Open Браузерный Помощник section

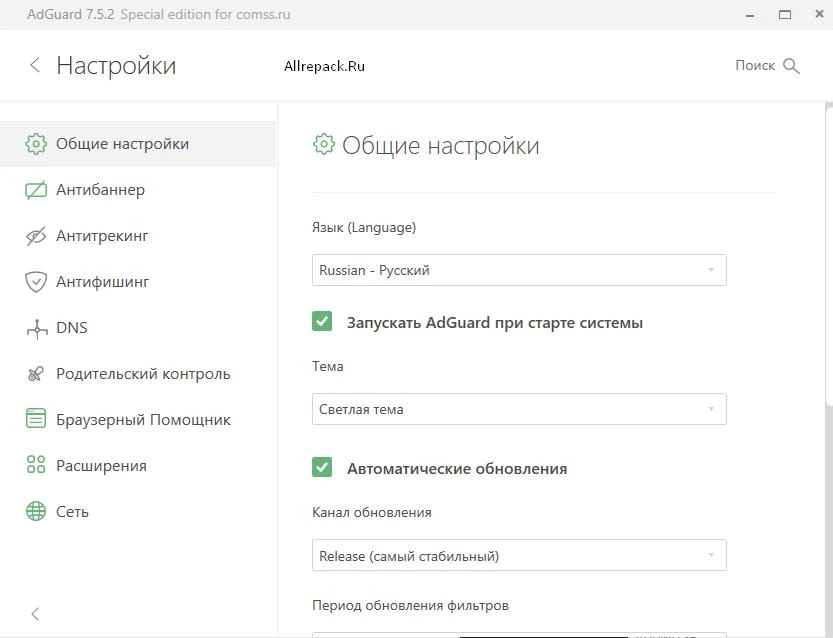(x=138, y=420)
